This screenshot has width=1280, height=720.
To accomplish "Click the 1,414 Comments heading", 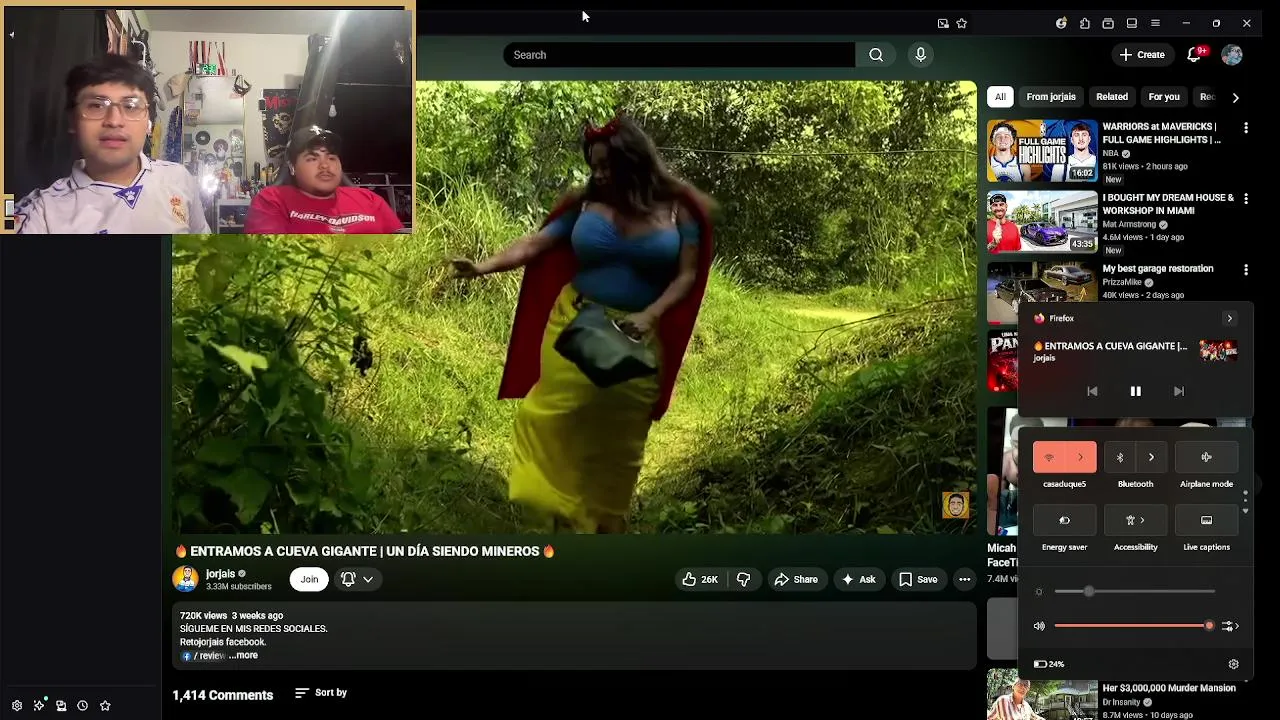I will pos(222,695).
